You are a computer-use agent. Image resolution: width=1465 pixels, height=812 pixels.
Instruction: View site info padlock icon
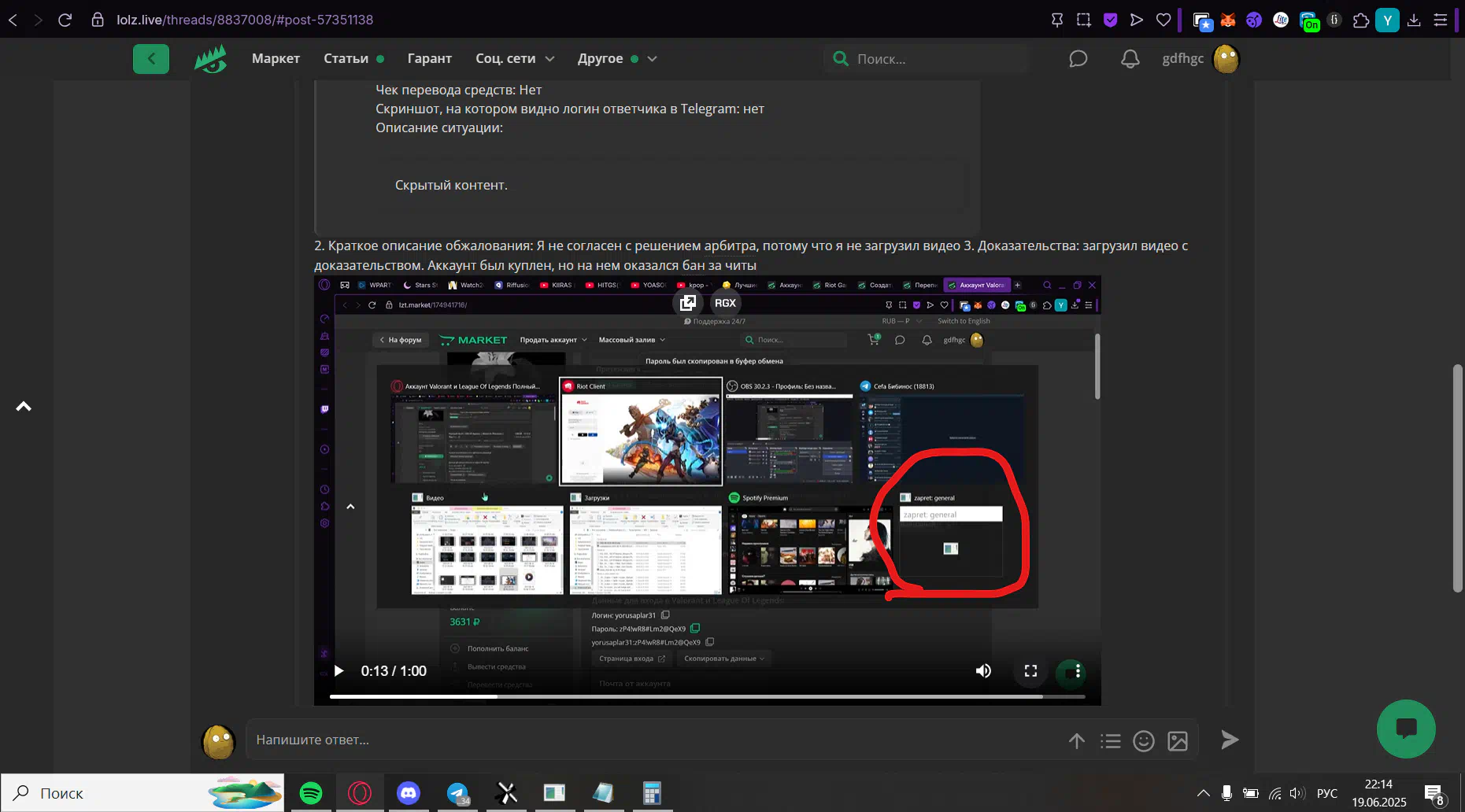coord(98,20)
